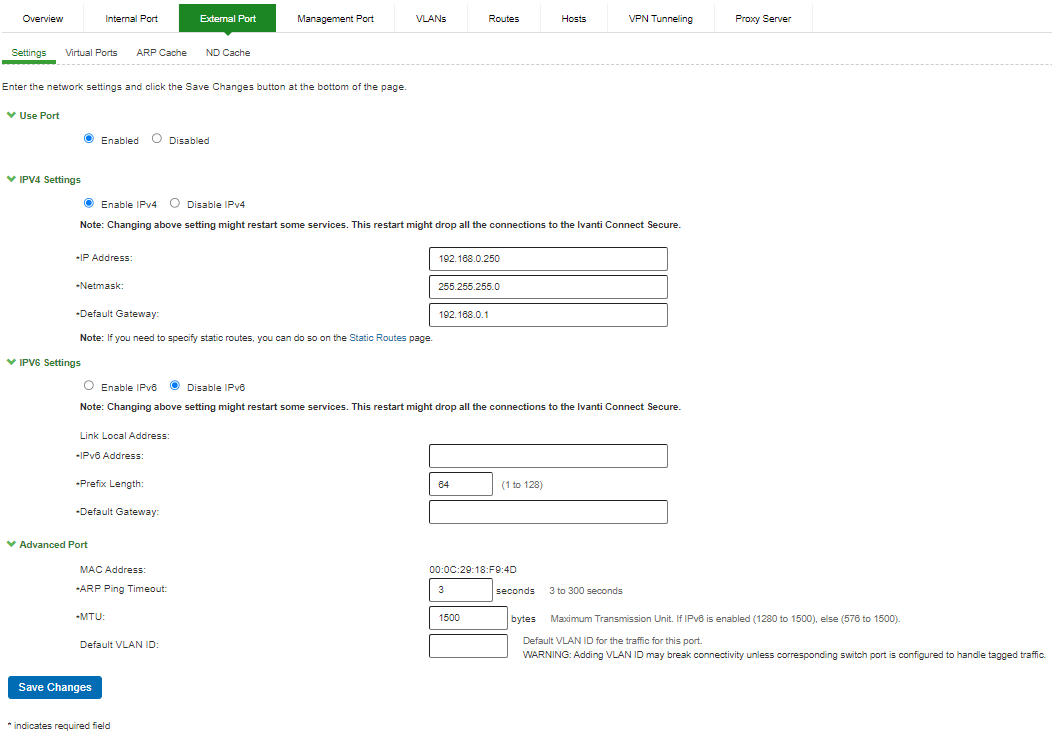The image size is (1052, 734).
Task: Collapse the IPV4 Settings section
Action: (x=11, y=180)
